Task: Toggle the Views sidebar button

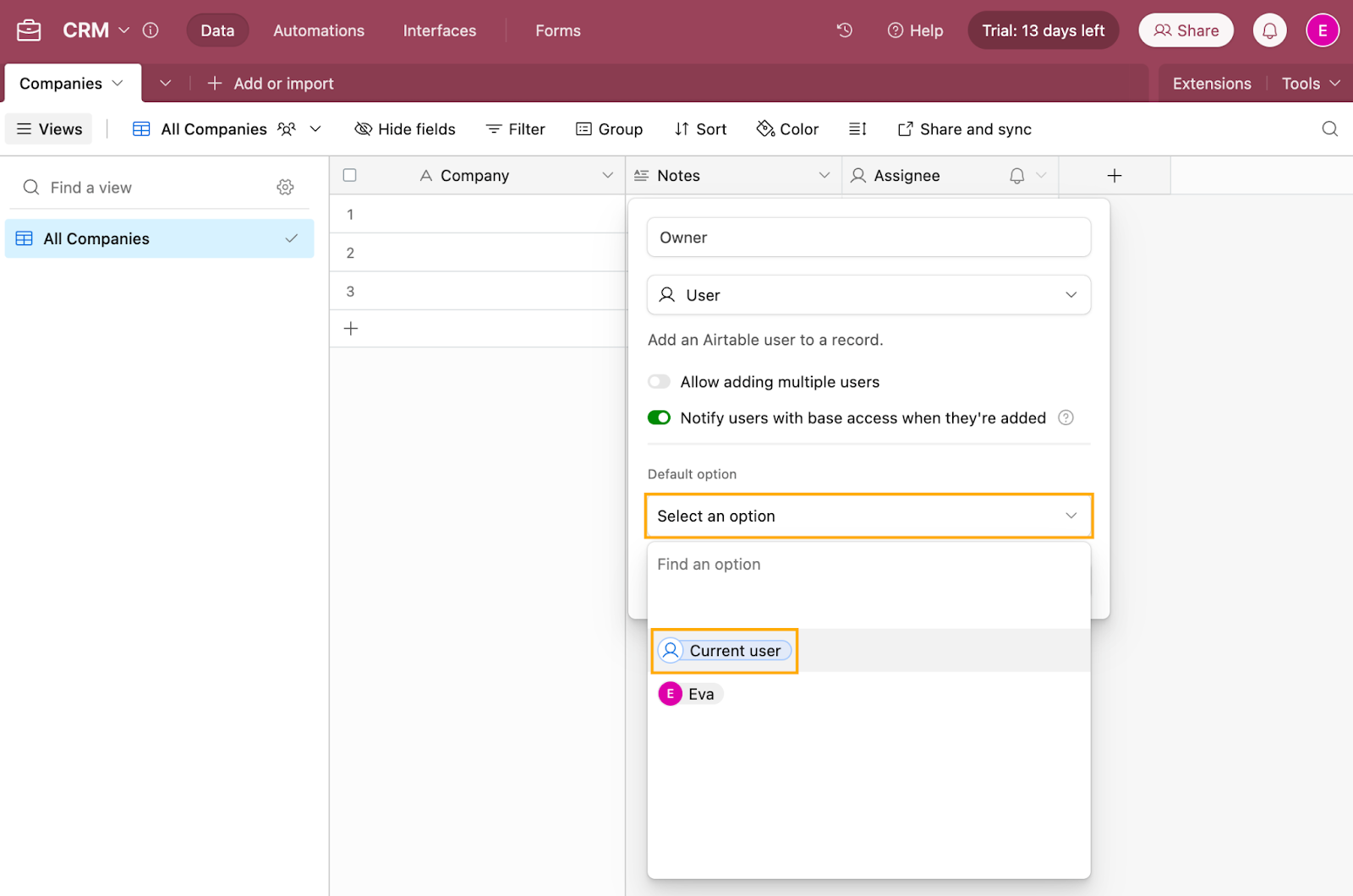Action: [49, 129]
